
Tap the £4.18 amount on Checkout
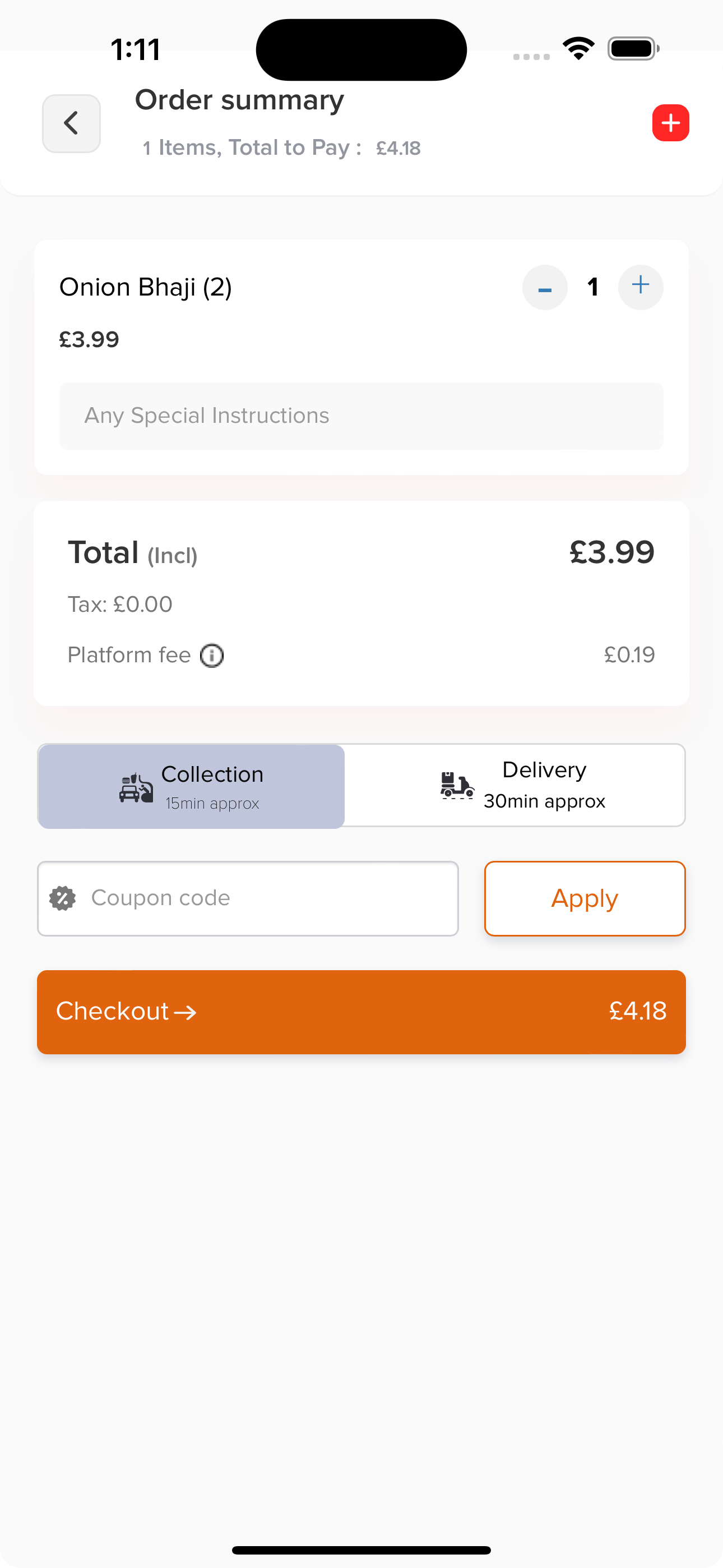pos(638,1011)
